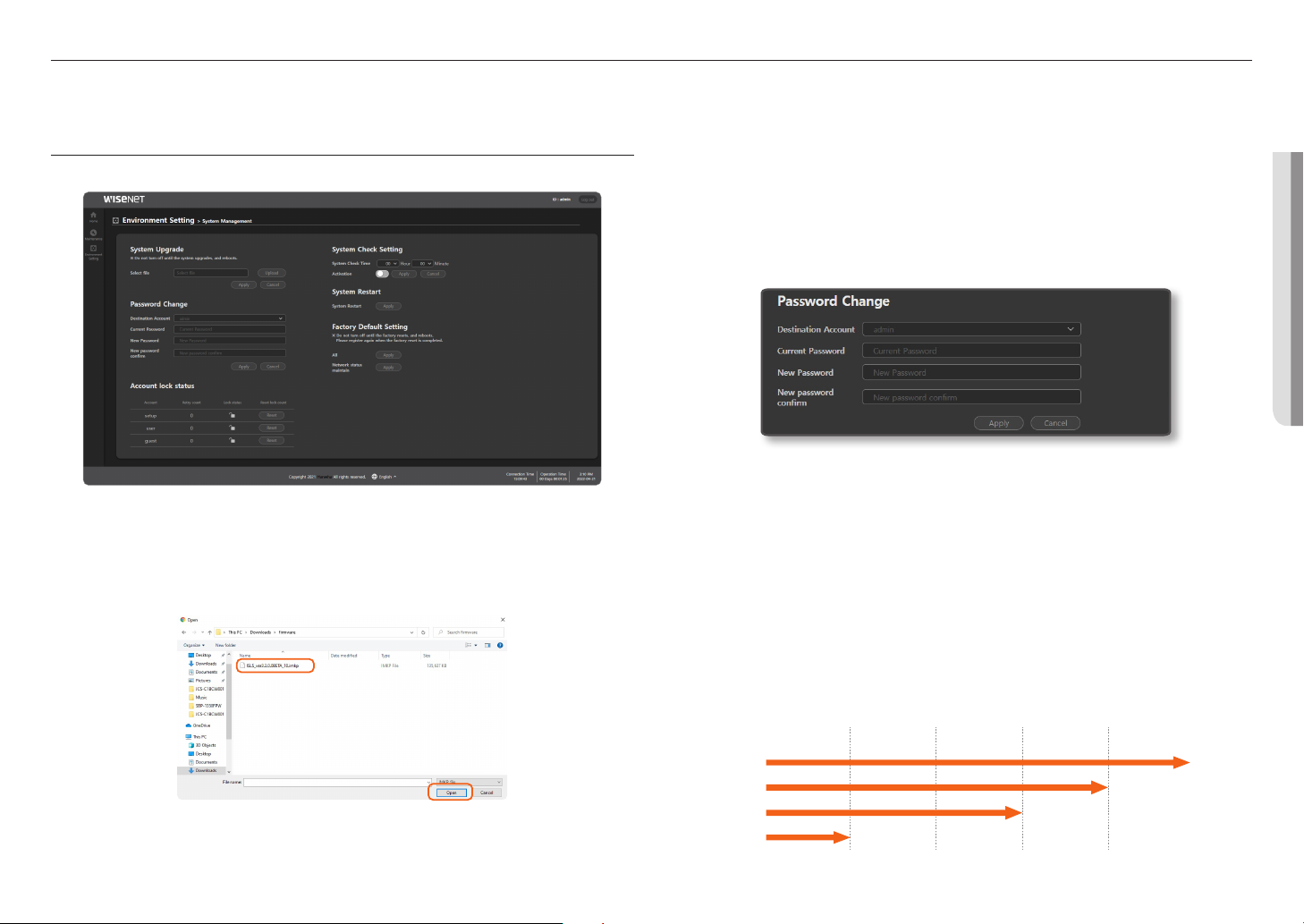Go up one folder in Open dialog
This screenshot has width=1304, height=924.
209,632
